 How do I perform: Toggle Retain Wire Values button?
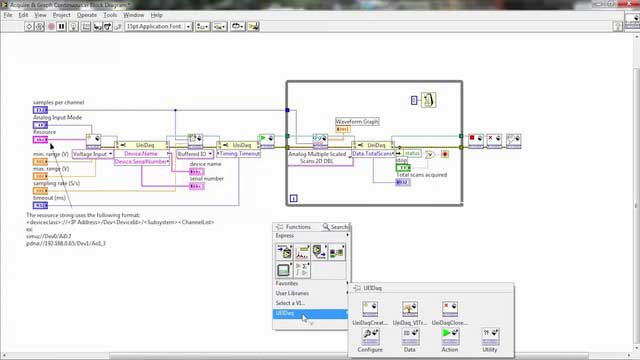tap(86, 27)
